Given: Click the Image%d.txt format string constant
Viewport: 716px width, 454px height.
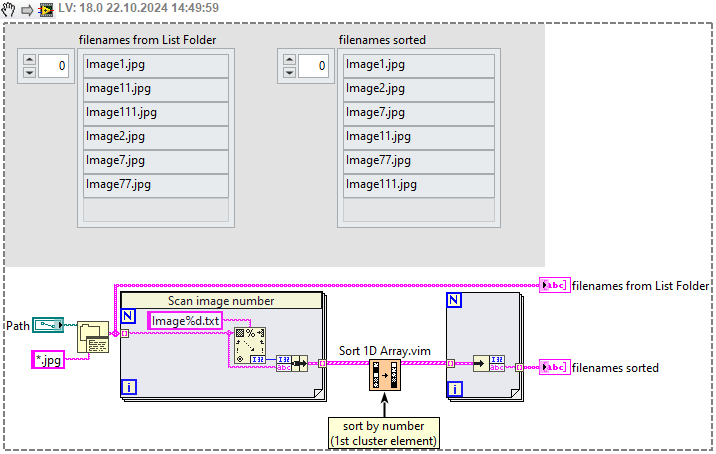Looking at the screenshot, I should (185, 321).
